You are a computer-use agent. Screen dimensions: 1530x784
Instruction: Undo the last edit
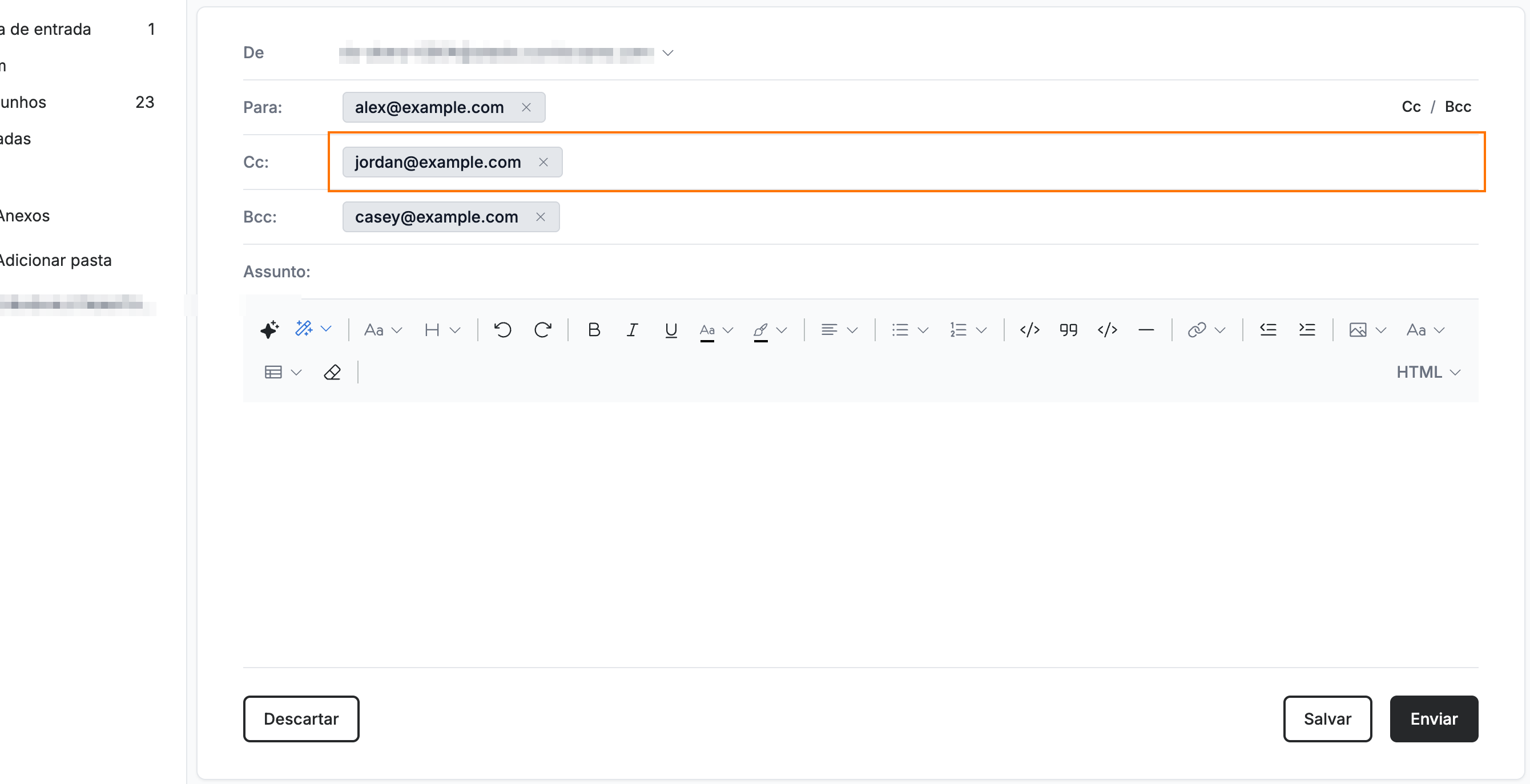click(x=502, y=329)
